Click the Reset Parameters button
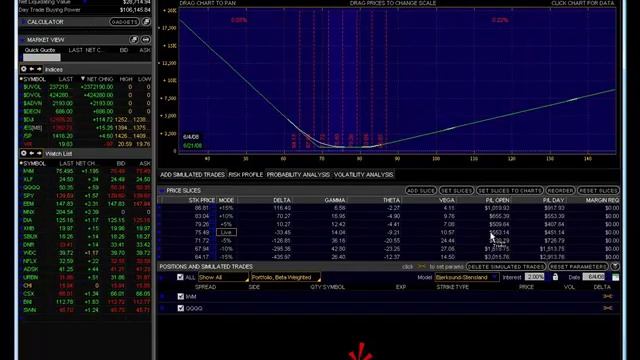Image resolution: width=640 pixels, height=360 pixels. point(578,267)
